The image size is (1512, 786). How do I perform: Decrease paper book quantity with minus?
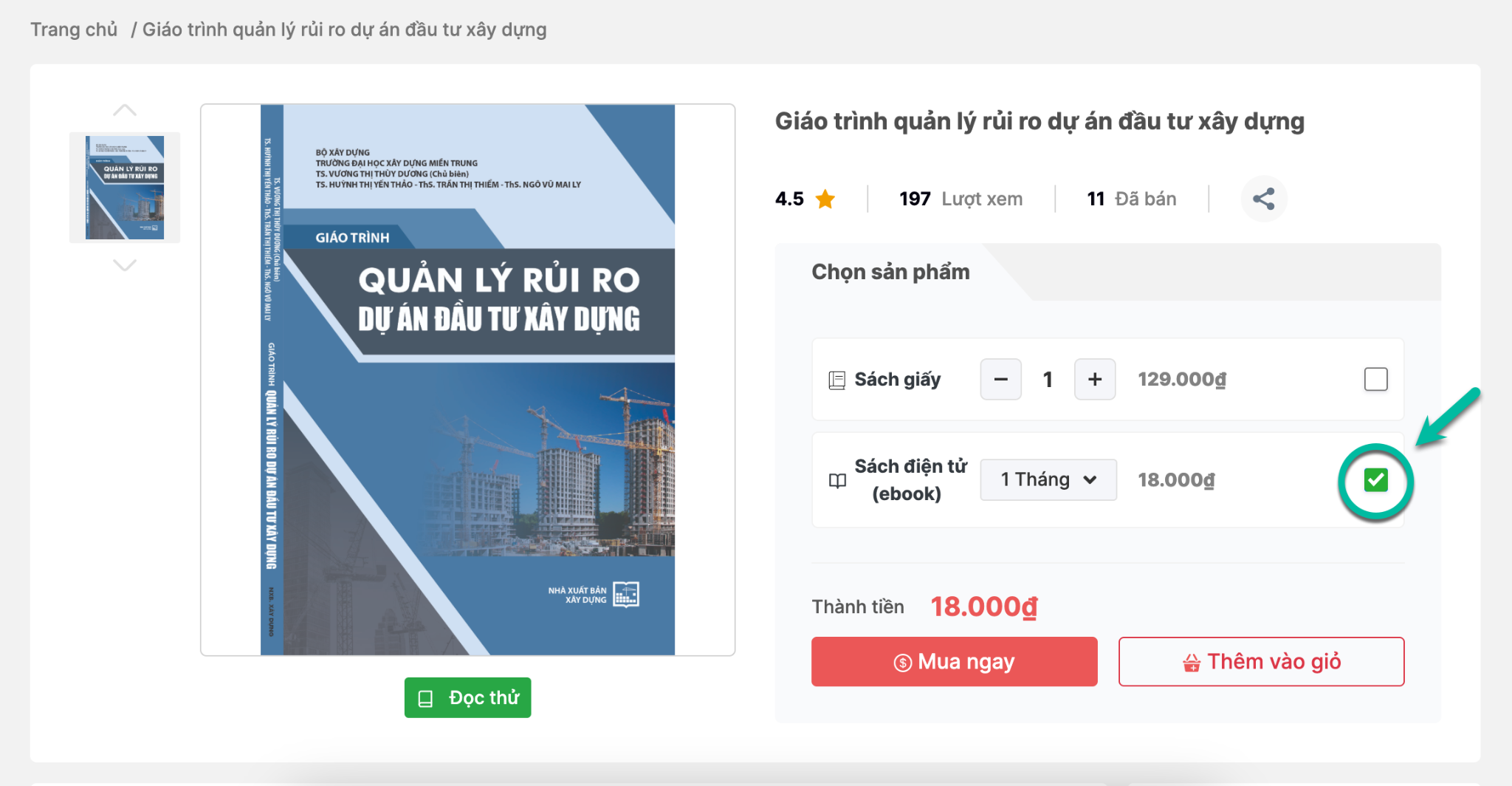[x=1000, y=380]
